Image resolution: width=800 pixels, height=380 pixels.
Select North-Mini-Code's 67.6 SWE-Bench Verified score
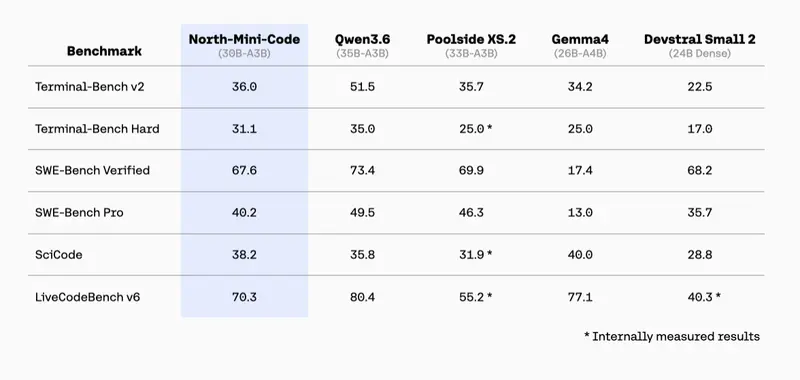[x=244, y=170]
